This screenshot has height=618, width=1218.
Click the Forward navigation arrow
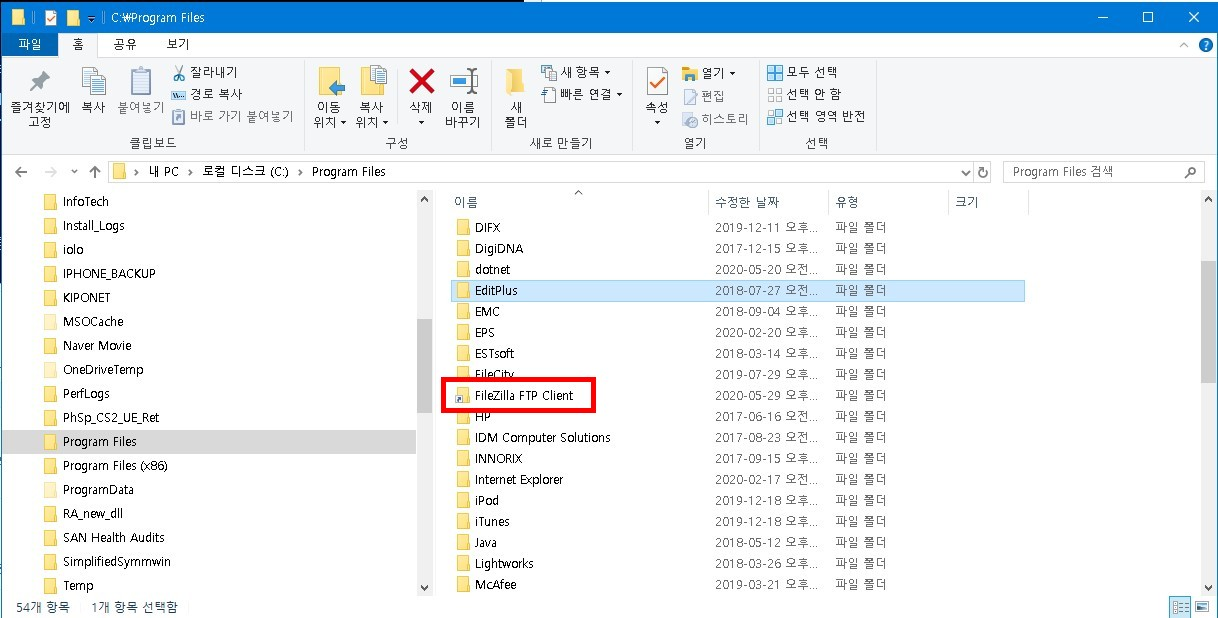[50, 171]
